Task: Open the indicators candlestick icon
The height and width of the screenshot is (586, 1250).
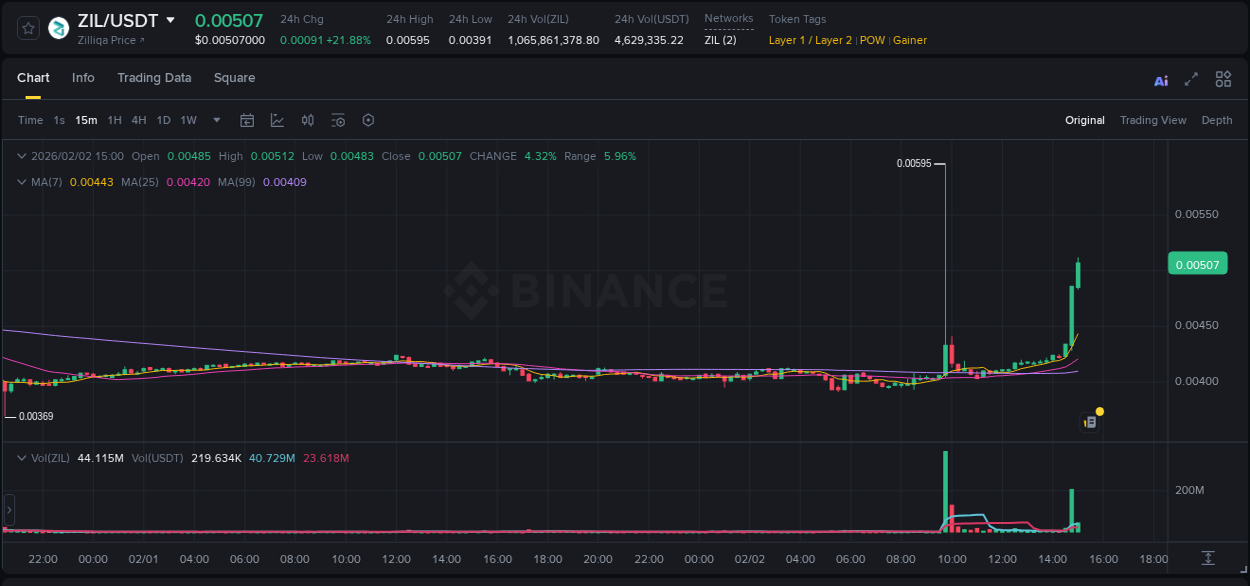Action: 307,119
